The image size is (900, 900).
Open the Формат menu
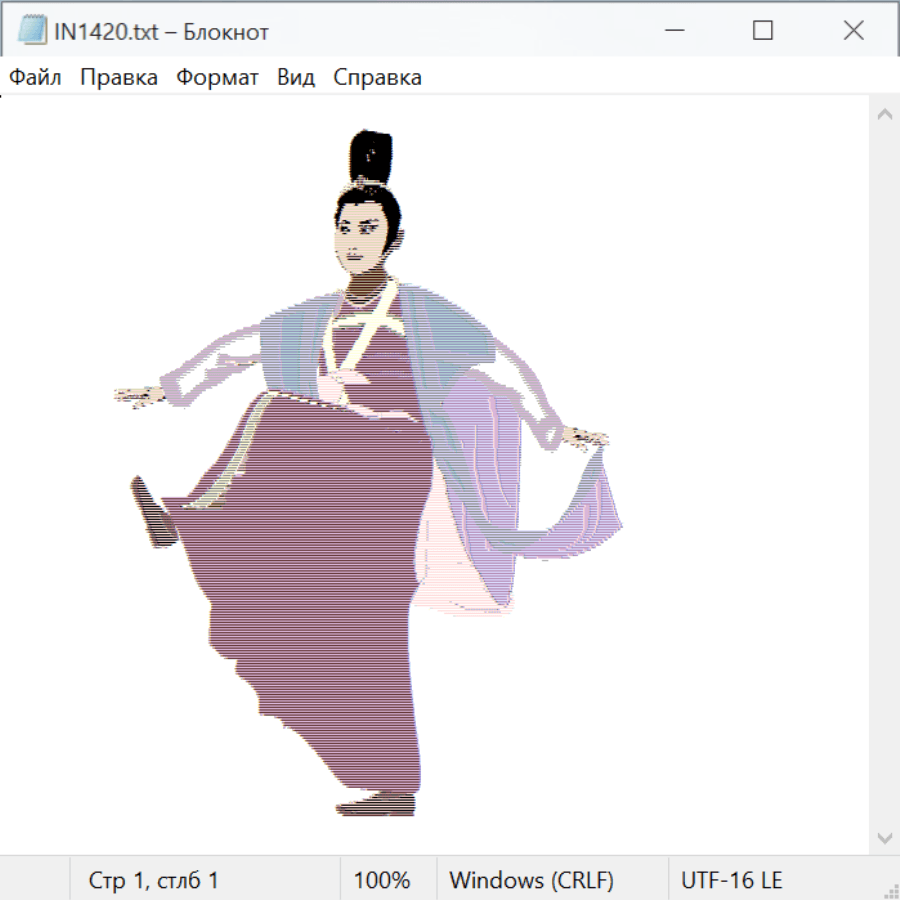click(x=217, y=77)
